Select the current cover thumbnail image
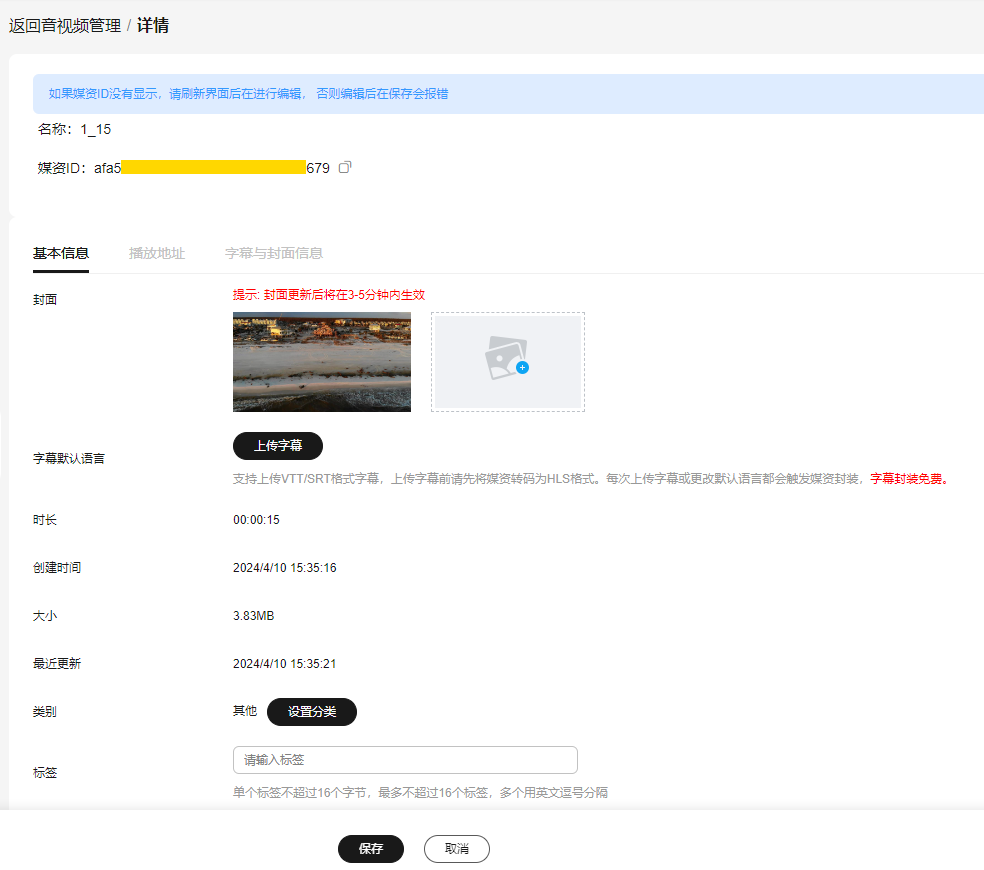Screen dimensions: 984x870 click(322, 362)
